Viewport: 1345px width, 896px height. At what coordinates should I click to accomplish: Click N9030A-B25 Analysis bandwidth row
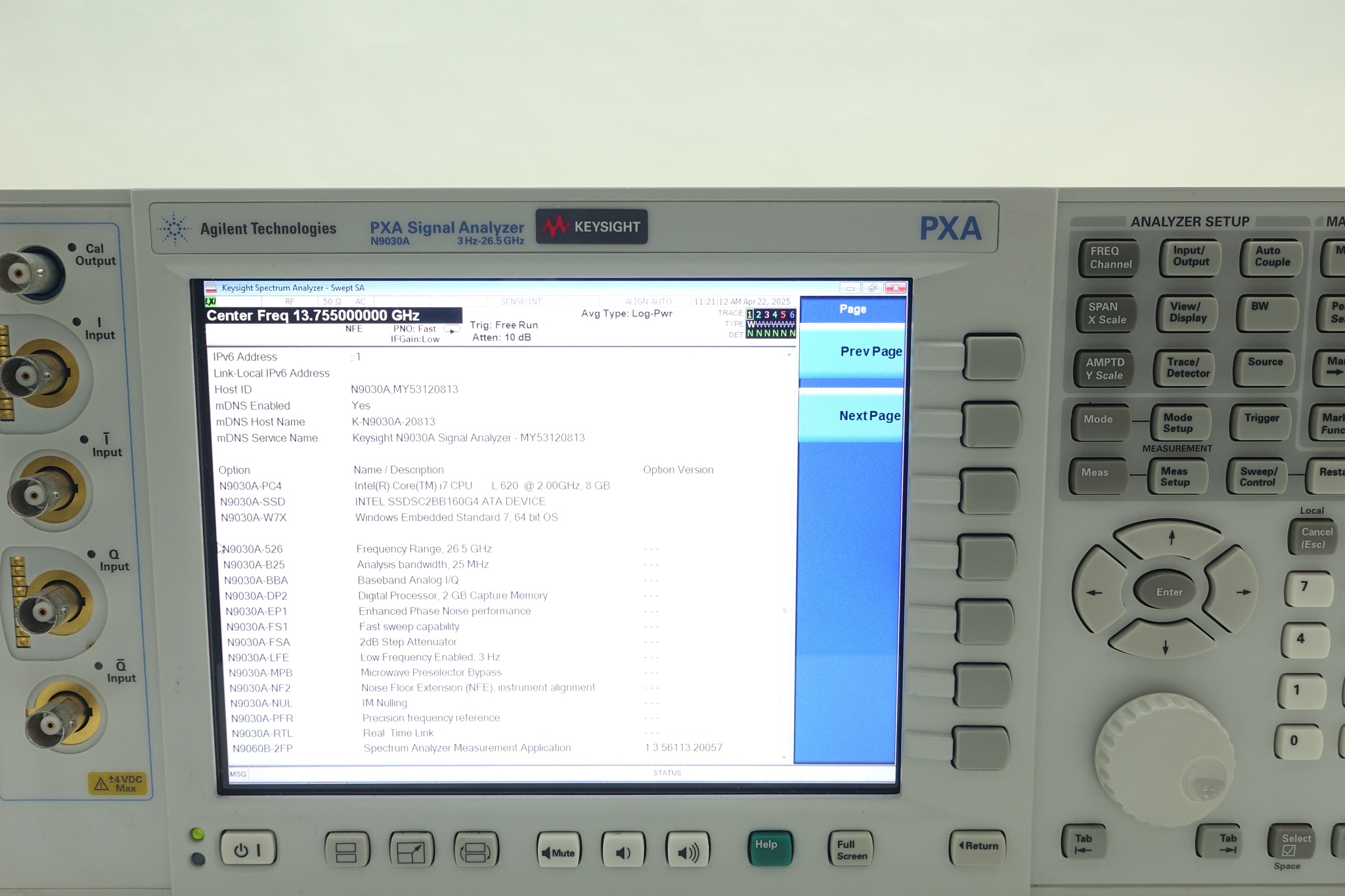pos(441,565)
